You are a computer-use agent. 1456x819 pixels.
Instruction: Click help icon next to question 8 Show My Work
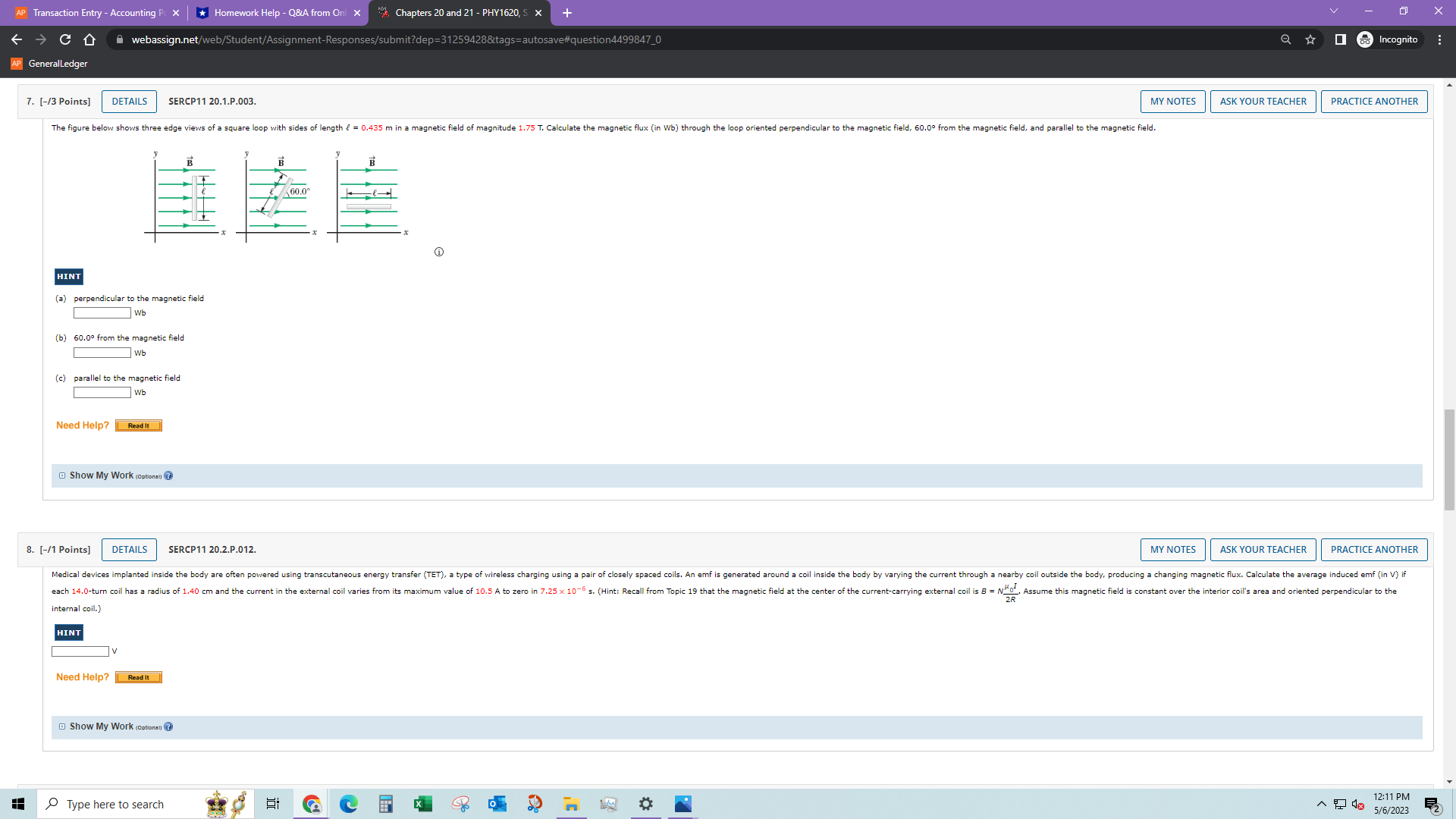pyautogui.click(x=168, y=726)
